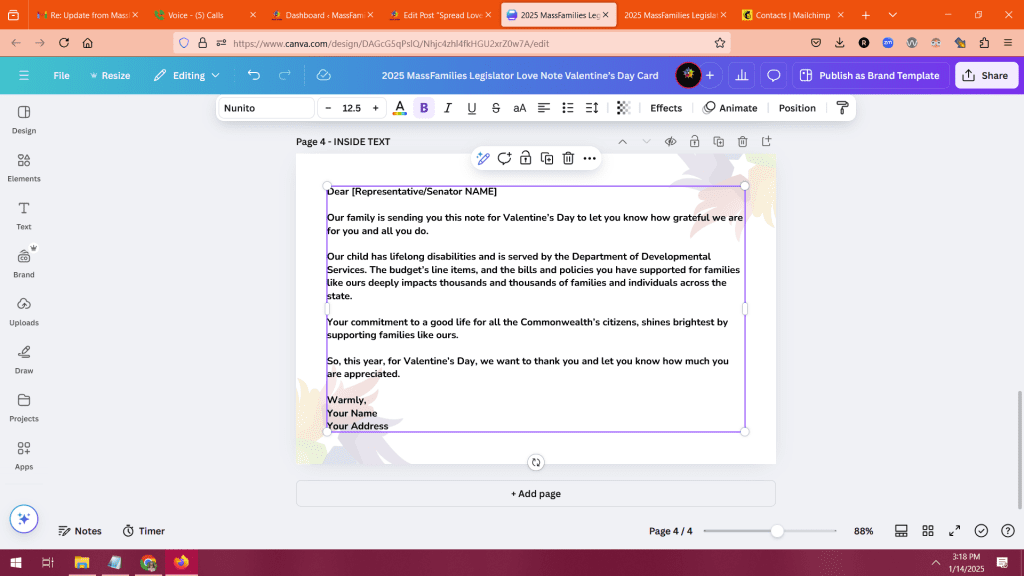This screenshot has height=576, width=1024.
Task: Toggle bulleted list formatting
Action: 568,108
